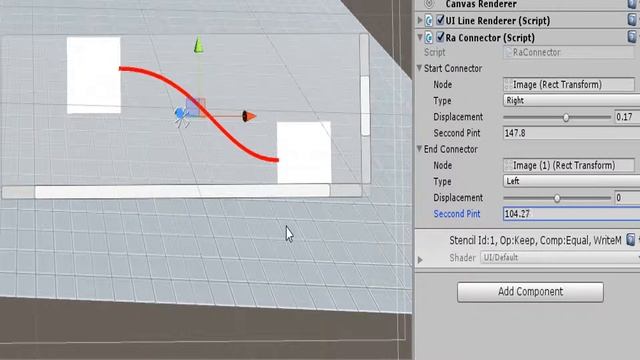The width and height of the screenshot is (640, 360).
Task: Click the Stencil Id:1 material name text
Action: click(x=535, y=240)
